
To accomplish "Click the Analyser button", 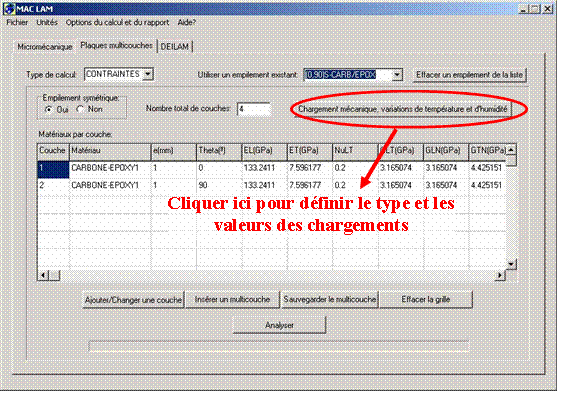I will tap(280, 325).
